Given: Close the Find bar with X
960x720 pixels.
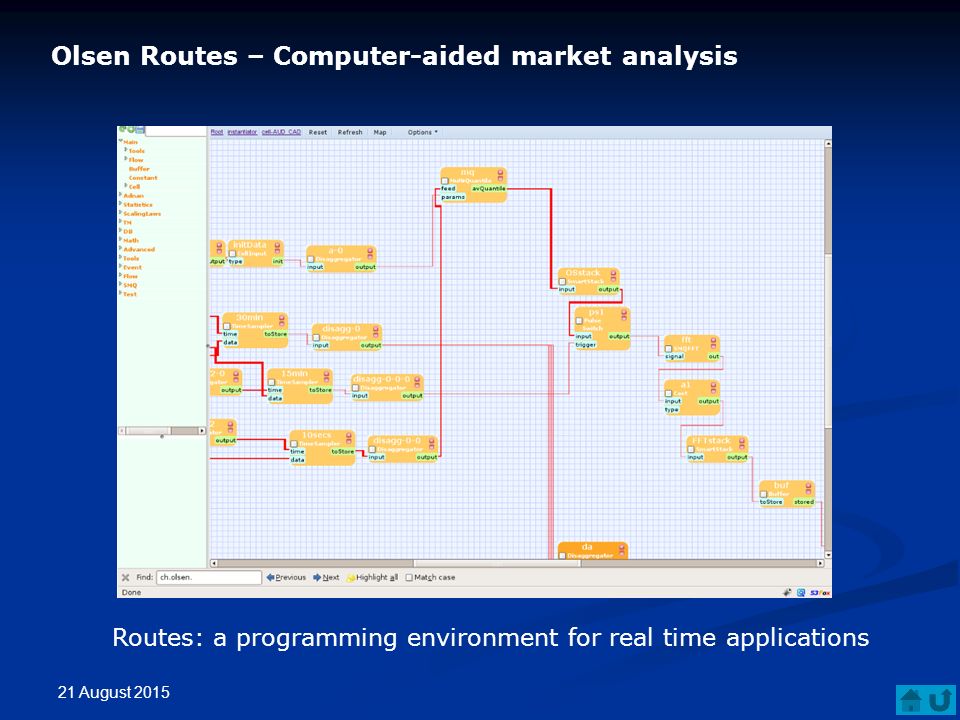Looking at the screenshot, I should [126, 577].
